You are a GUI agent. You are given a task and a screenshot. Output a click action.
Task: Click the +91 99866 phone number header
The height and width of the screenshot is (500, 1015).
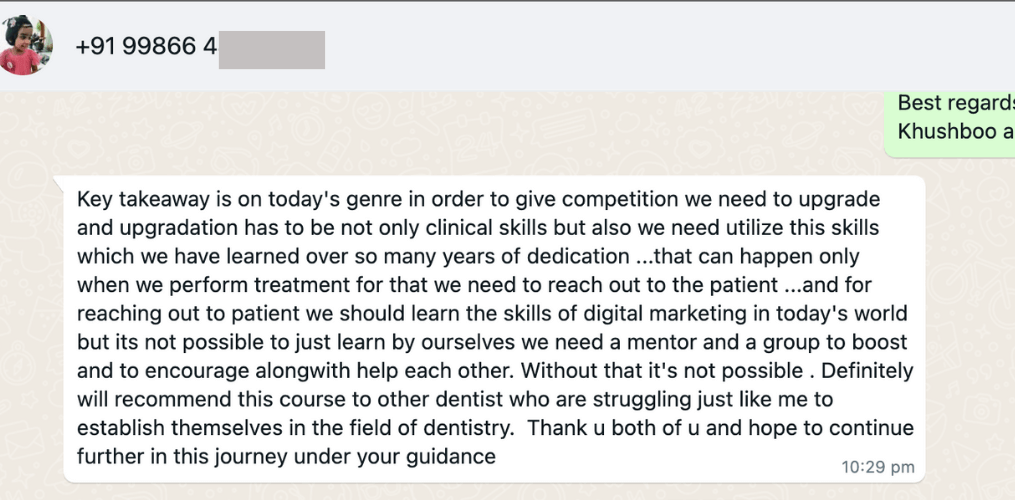point(145,47)
